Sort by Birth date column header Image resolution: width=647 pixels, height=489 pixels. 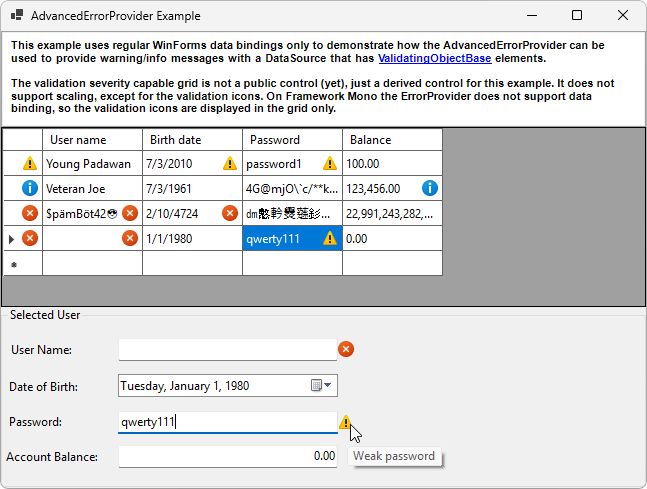pos(192,140)
